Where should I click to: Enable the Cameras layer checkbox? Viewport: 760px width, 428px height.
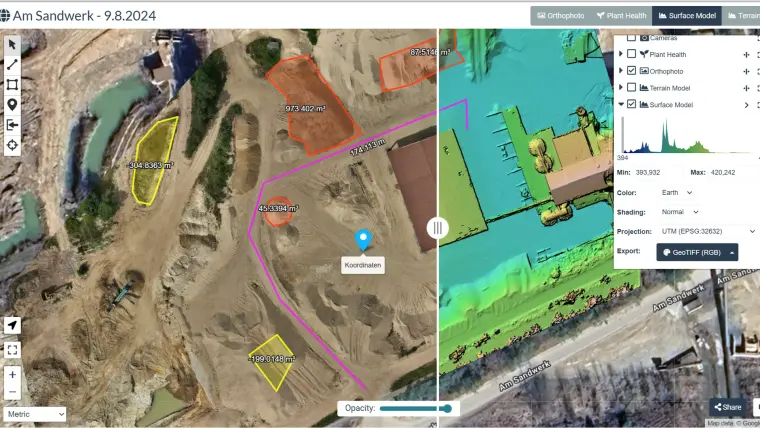point(631,38)
